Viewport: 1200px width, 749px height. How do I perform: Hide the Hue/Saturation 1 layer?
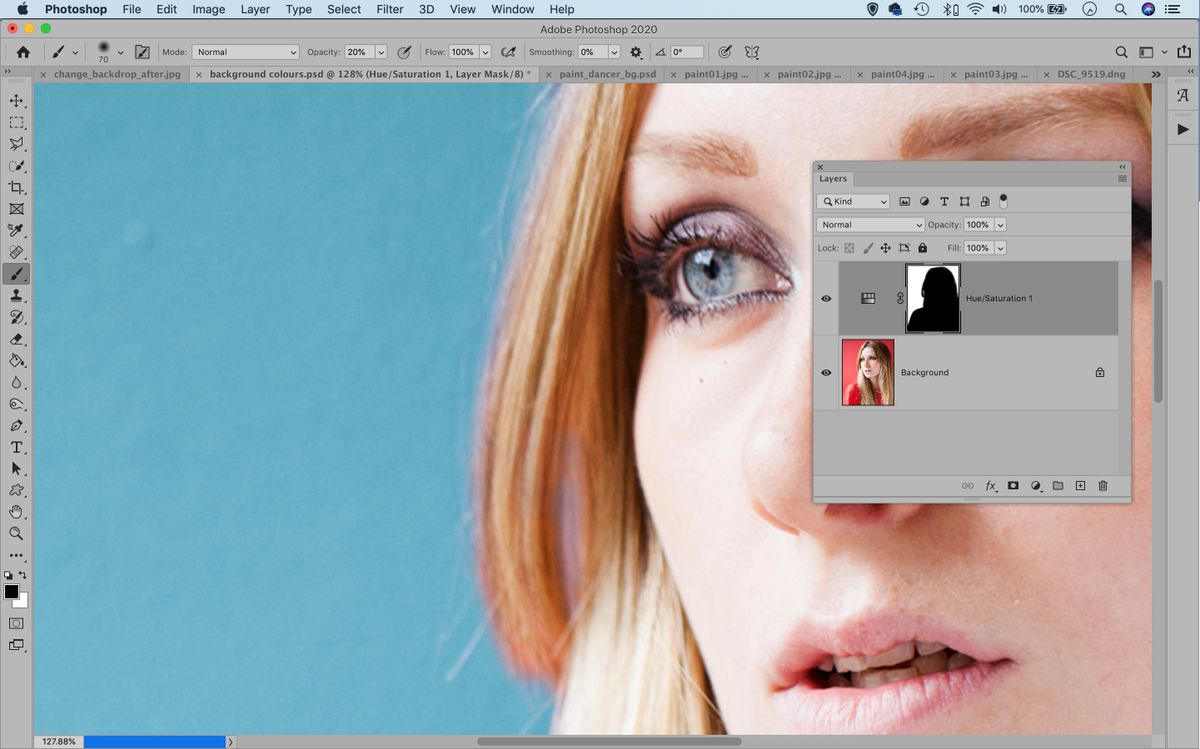tap(826, 298)
